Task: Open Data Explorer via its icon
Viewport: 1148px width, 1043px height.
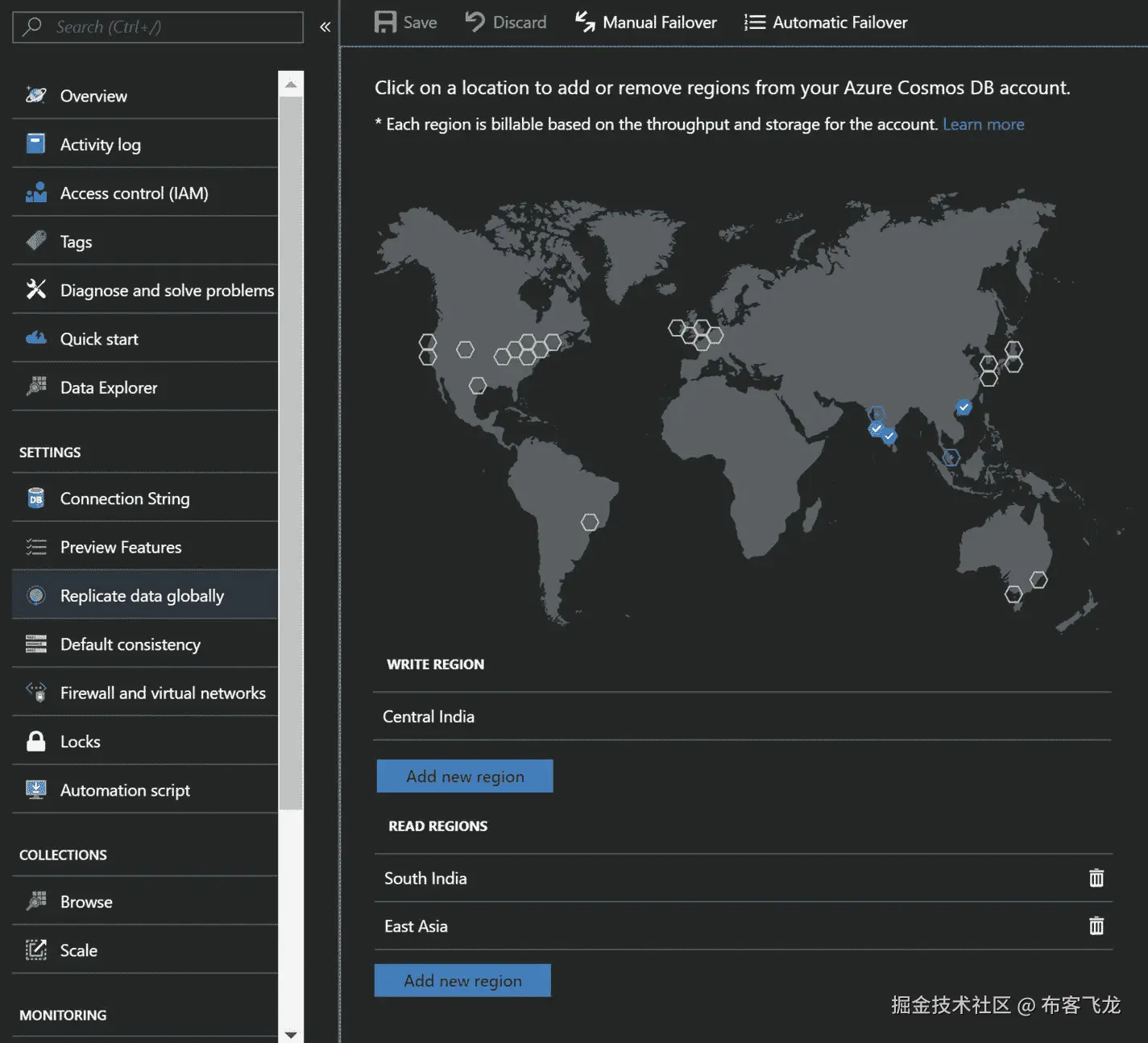Action: click(x=36, y=387)
